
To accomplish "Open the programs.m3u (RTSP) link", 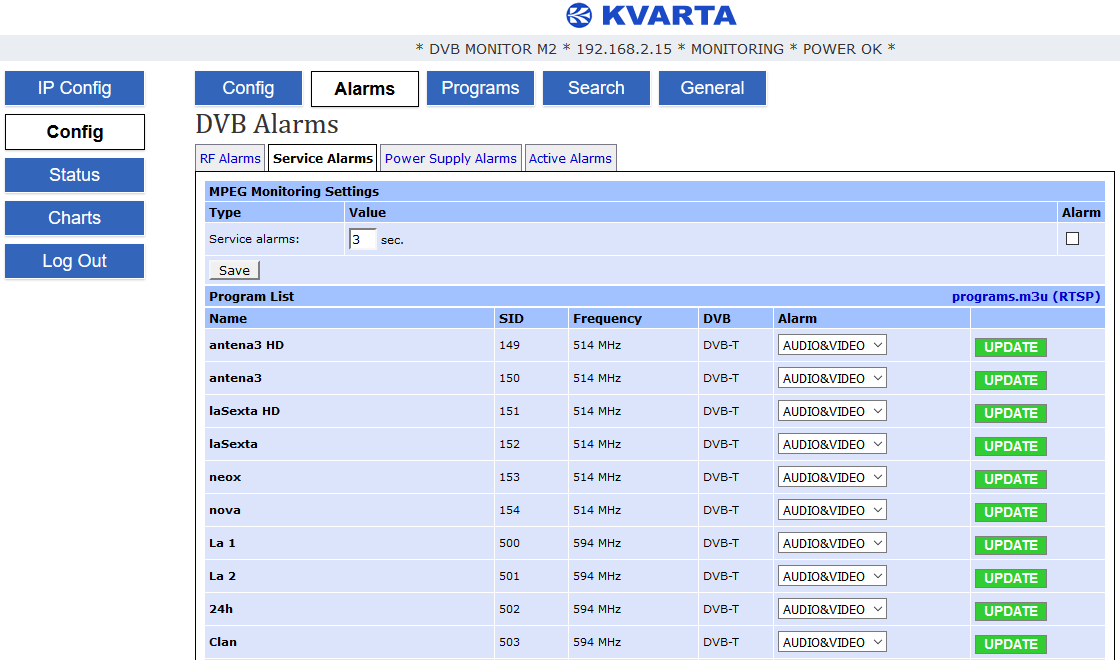I will point(1026,296).
